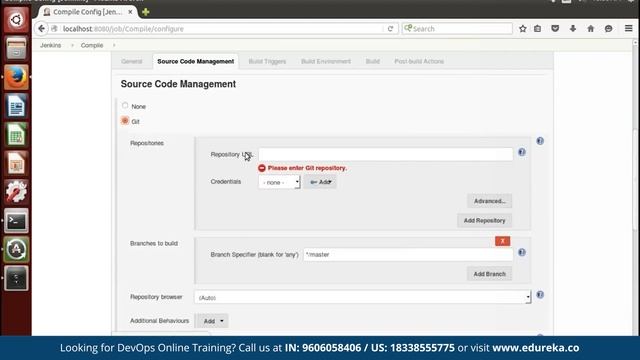Click the browser Search box
Viewport: 640px width, 360px height.
coord(457,29)
